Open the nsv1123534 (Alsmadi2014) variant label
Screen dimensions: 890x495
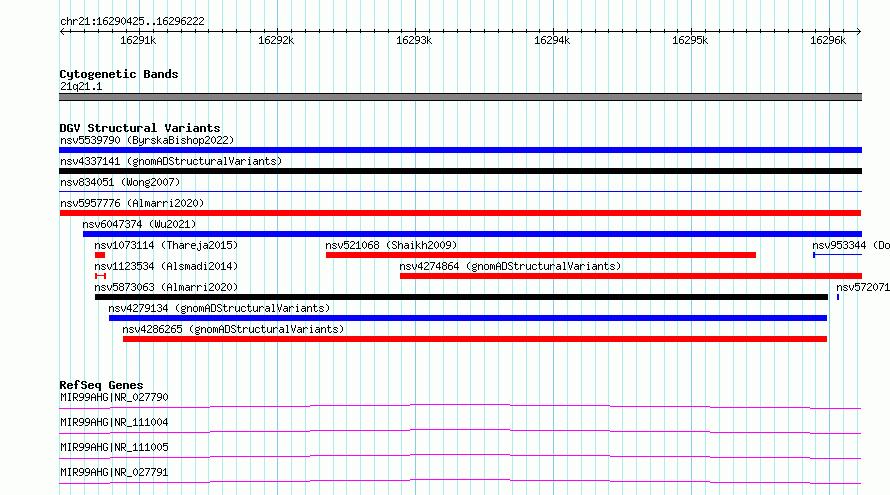click(x=166, y=266)
